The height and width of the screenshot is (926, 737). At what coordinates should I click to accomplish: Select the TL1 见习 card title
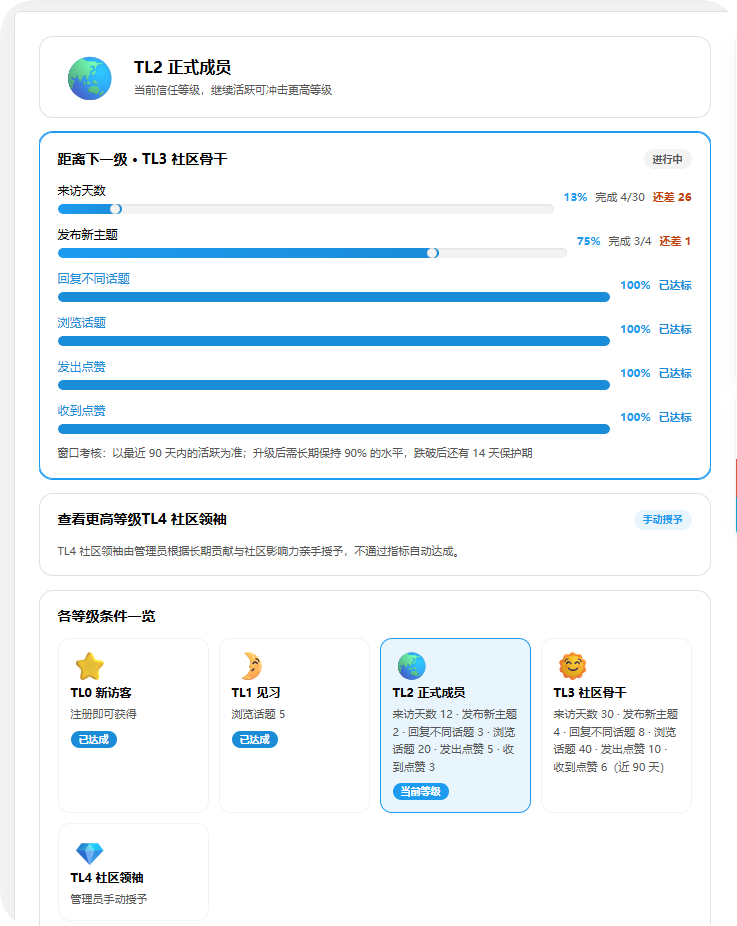coord(256,693)
